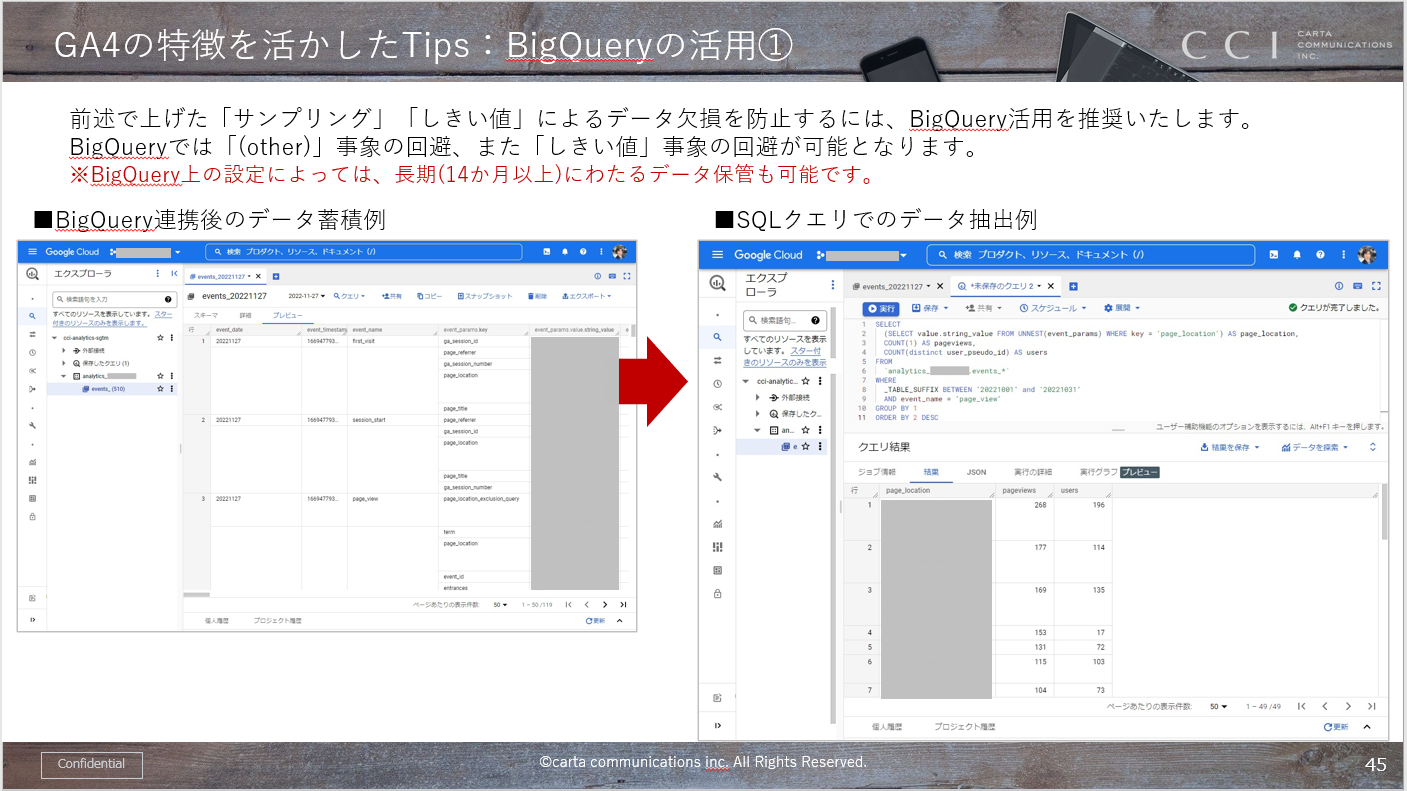
Task: Switch to 詳細 tab in data accumulation example
Action: pos(244,315)
